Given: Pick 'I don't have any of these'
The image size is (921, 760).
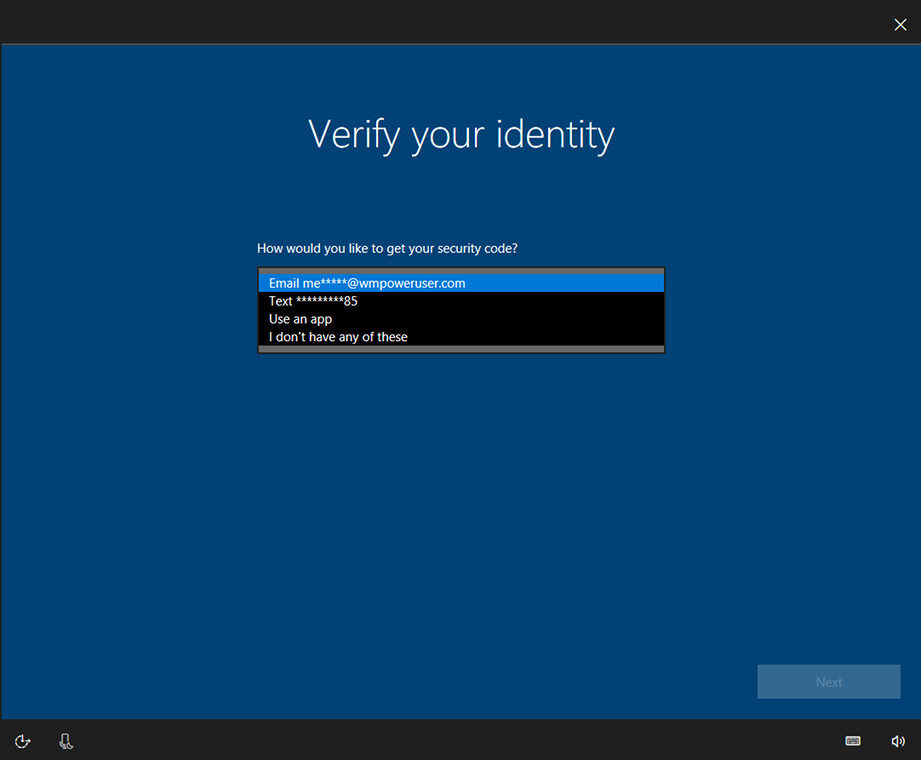Looking at the screenshot, I should click(x=461, y=336).
